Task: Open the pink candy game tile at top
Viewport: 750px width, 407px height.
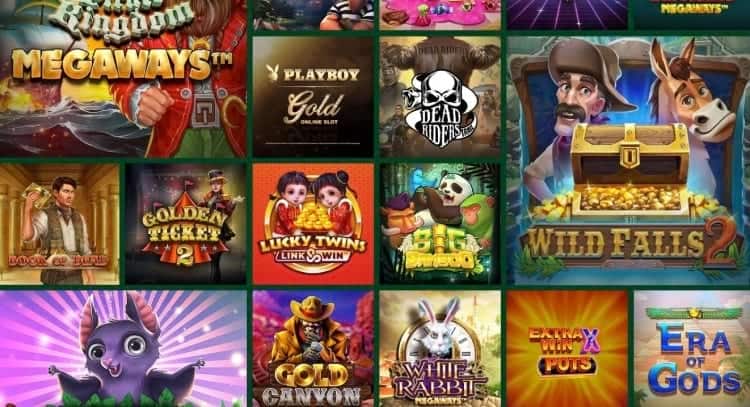Action: pyautogui.click(x=440, y=15)
